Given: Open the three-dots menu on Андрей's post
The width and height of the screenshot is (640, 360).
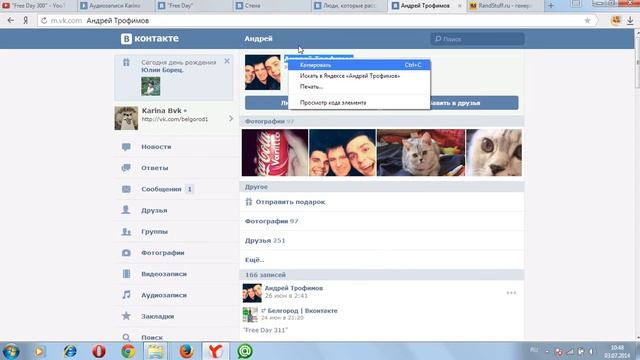Looking at the screenshot, I should (x=511, y=293).
